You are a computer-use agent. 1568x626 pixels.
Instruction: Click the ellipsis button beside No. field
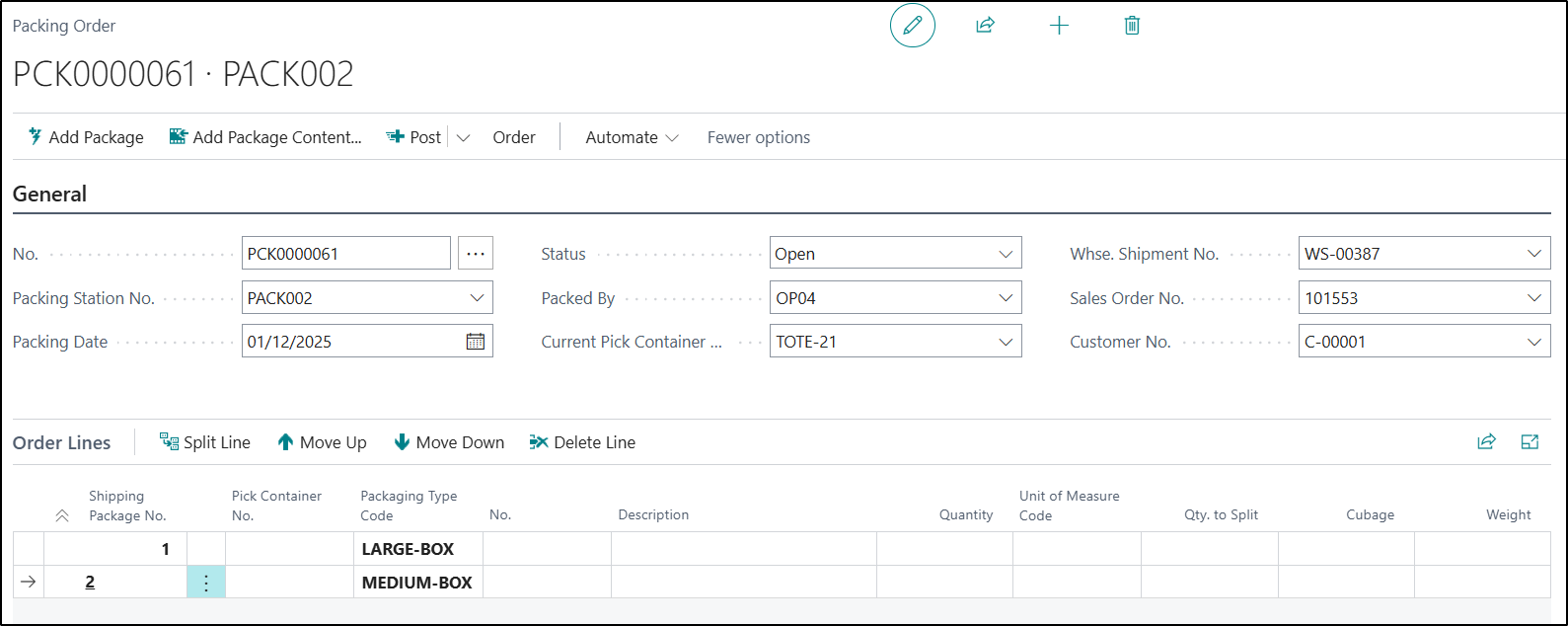point(476,254)
